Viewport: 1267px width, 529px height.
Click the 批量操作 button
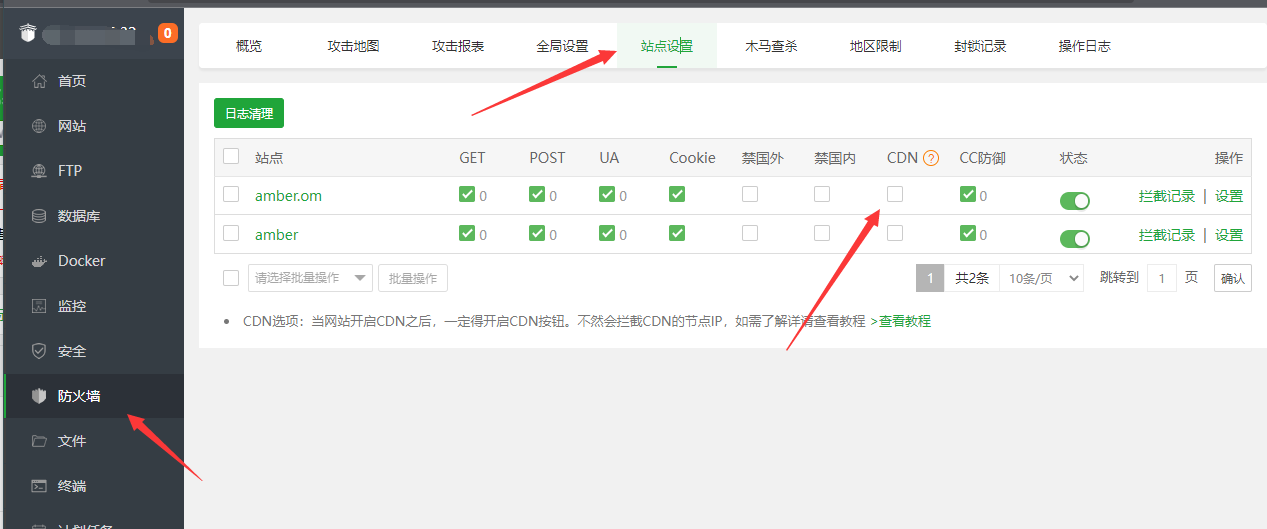click(413, 278)
